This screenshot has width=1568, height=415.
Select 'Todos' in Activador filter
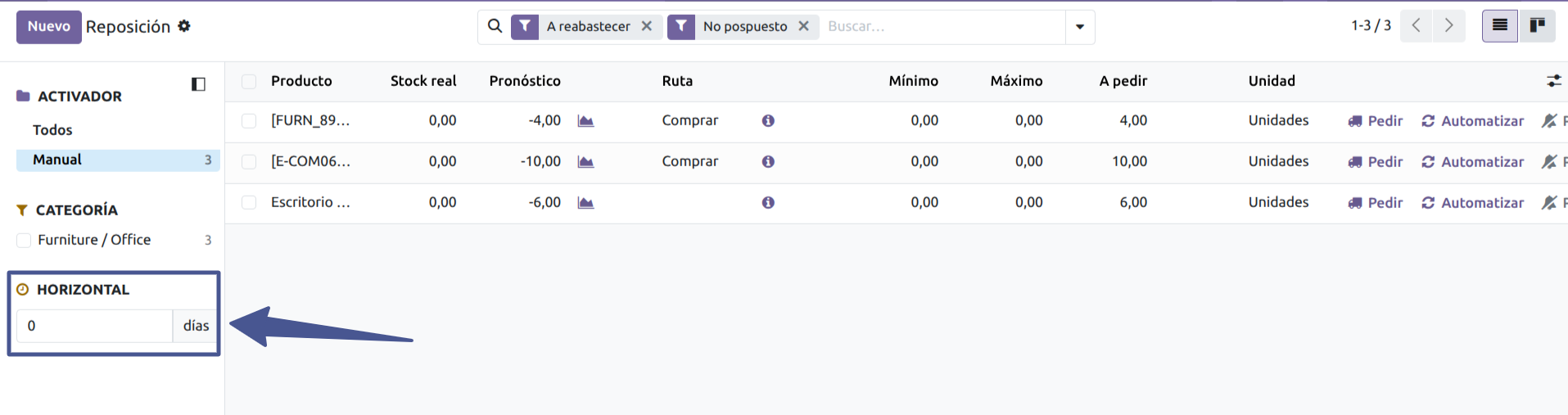pos(52,130)
